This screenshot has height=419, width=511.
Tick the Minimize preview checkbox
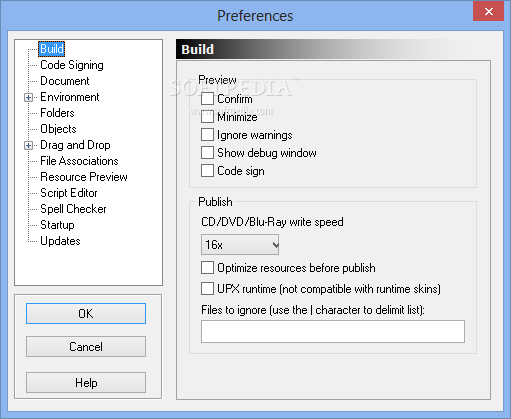click(207, 117)
